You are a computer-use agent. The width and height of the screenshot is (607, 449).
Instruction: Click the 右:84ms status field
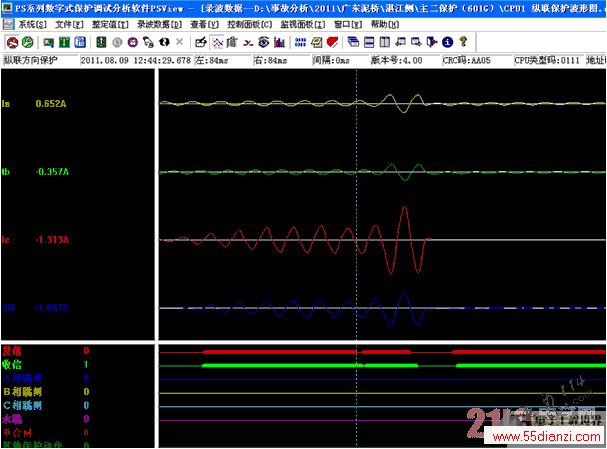tap(281, 60)
